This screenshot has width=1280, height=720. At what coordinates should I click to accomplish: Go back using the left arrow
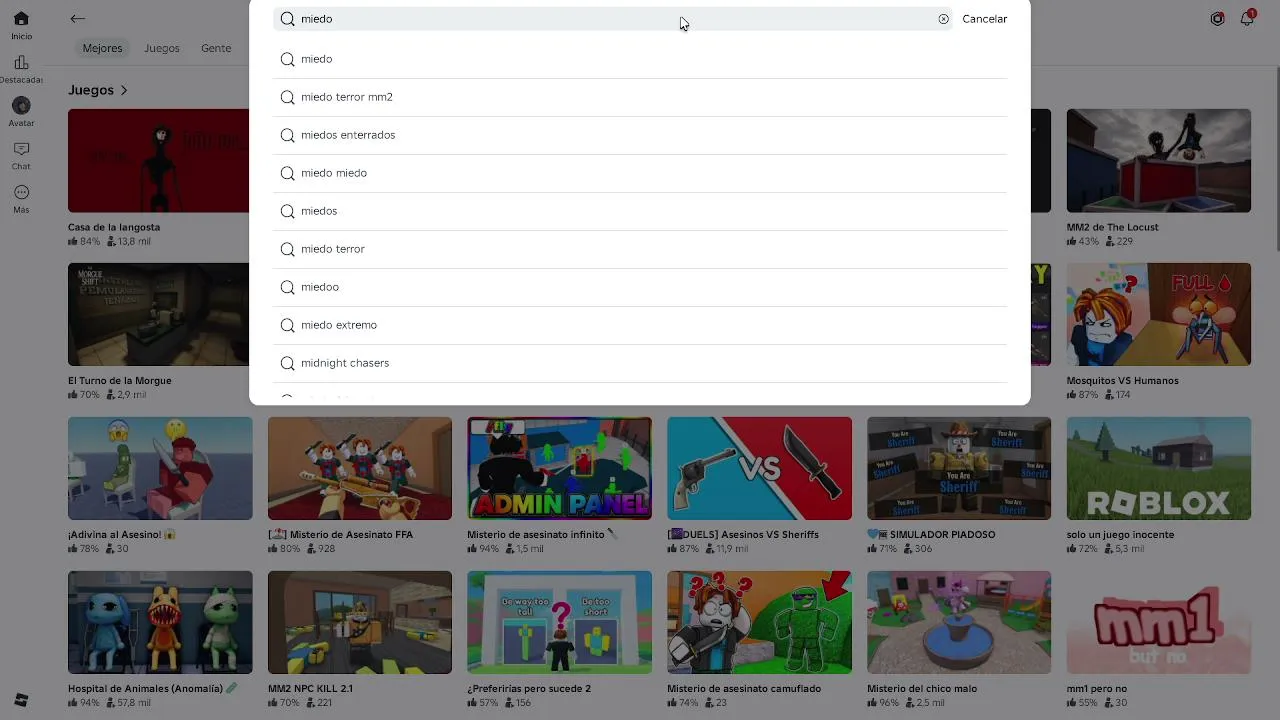77,19
